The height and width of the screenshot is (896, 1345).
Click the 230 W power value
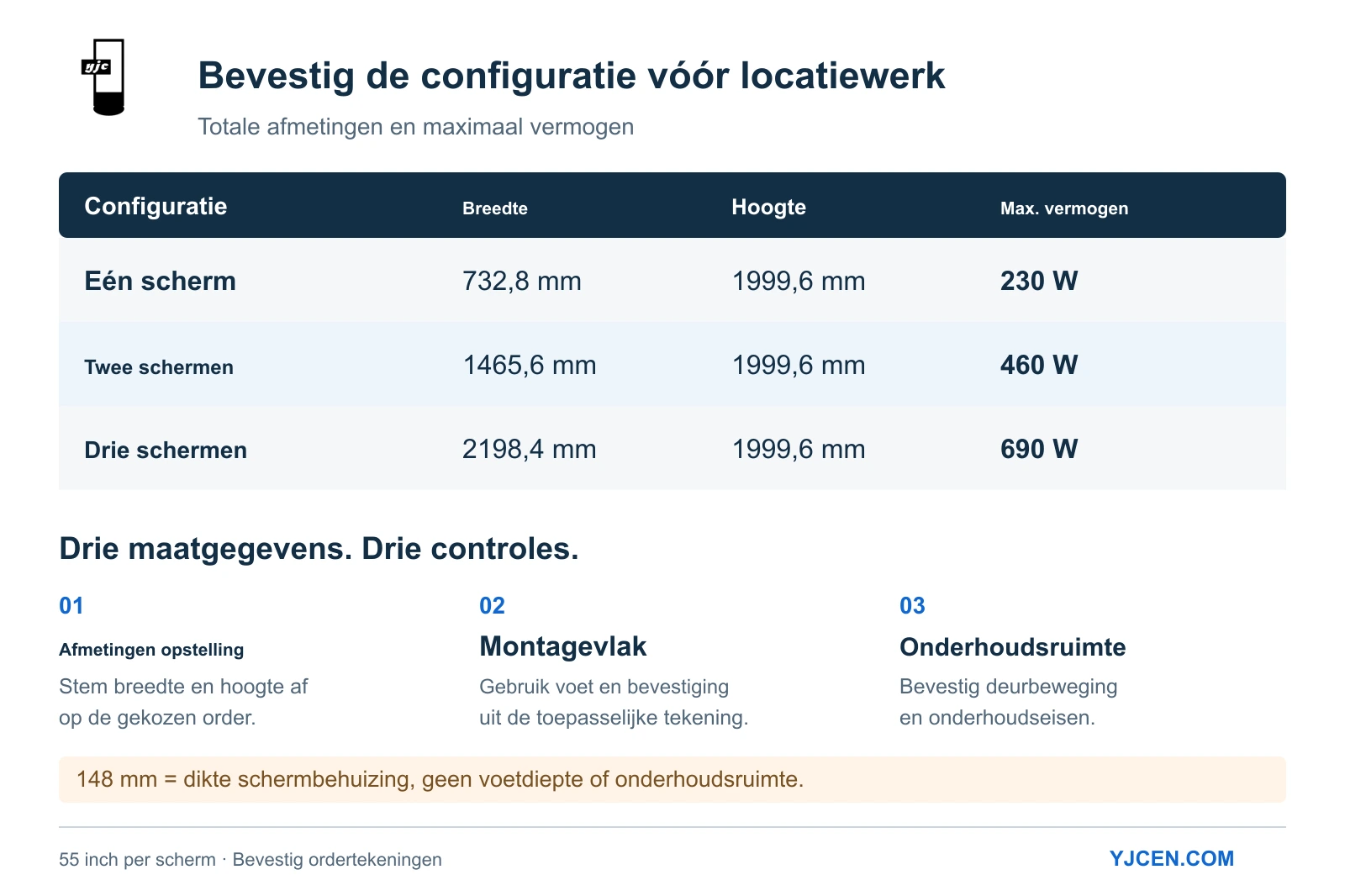(x=1039, y=281)
